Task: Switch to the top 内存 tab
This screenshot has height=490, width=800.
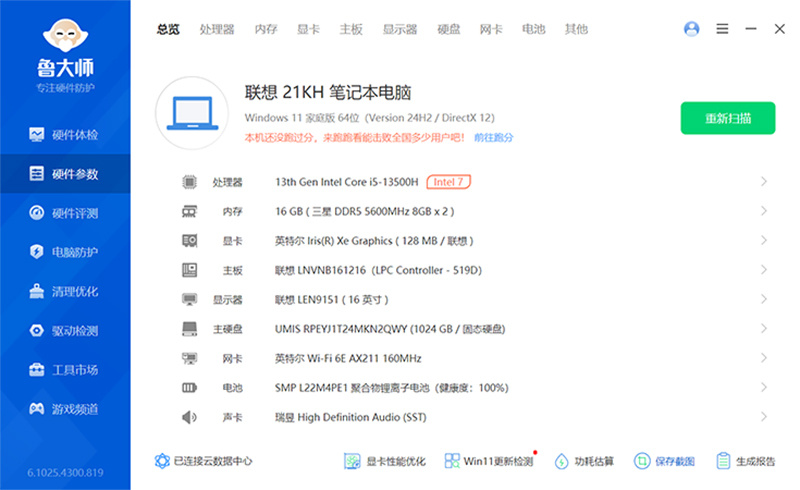Action: click(x=266, y=29)
